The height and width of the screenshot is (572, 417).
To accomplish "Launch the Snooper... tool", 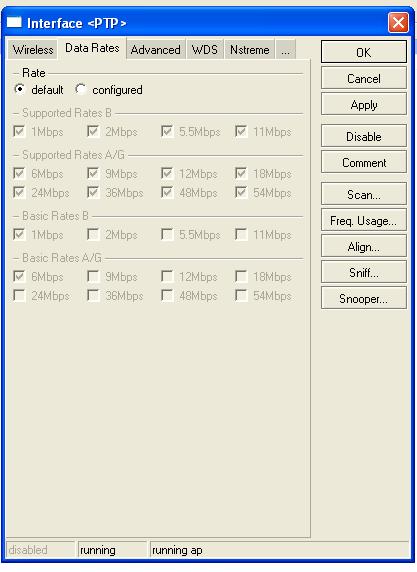I will 364,298.
